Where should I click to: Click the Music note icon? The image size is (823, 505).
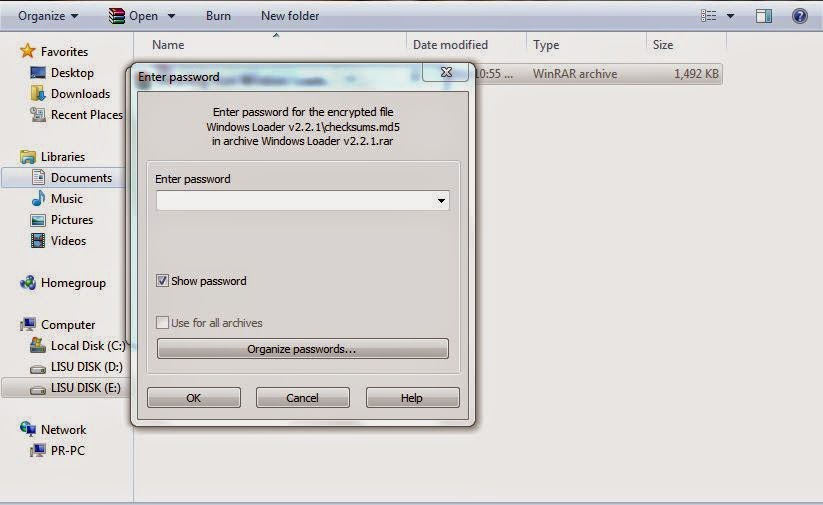(x=38, y=198)
